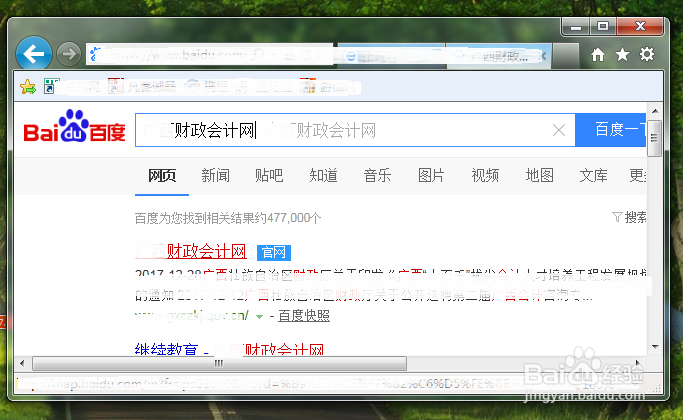Select the 网页 search category
The height and width of the screenshot is (420, 683).
pos(162,176)
